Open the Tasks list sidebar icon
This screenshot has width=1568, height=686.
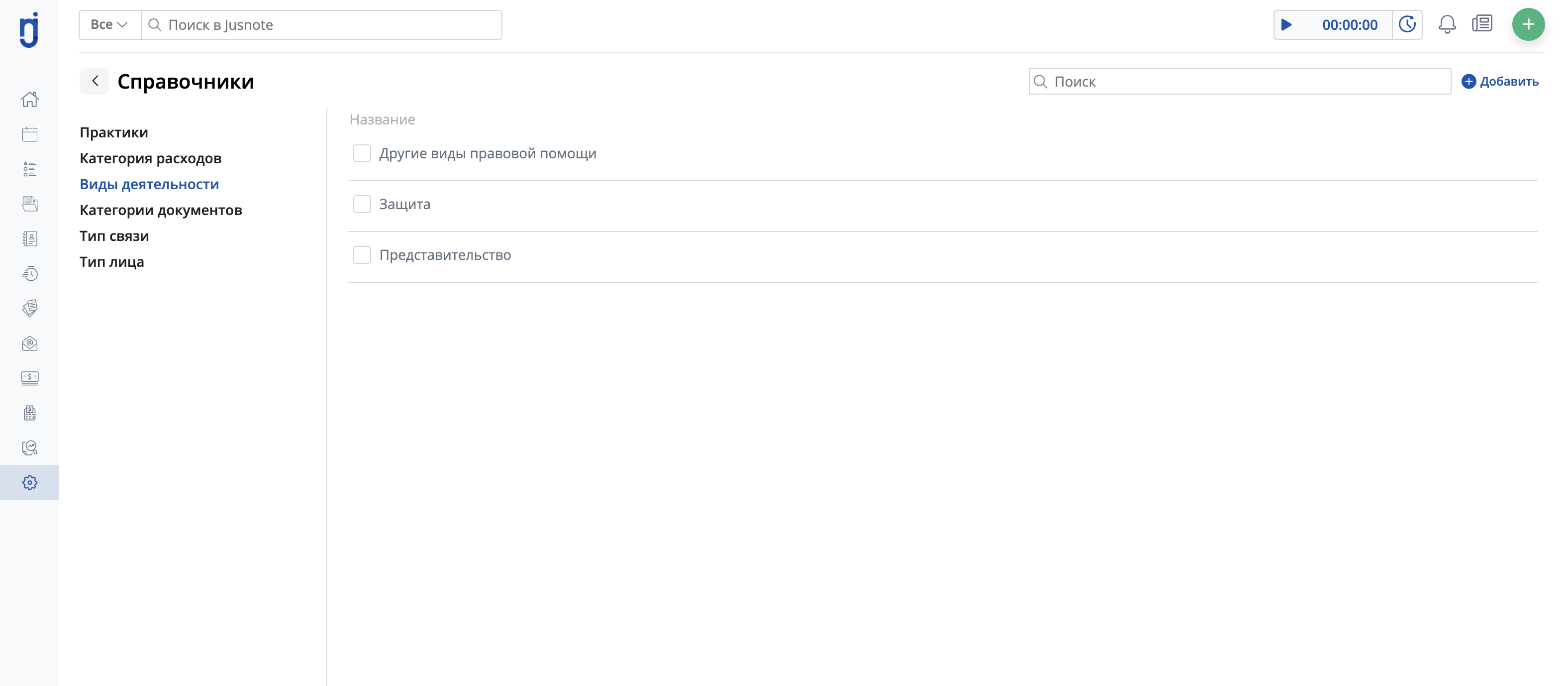pyautogui.click(x=29, y=169)
